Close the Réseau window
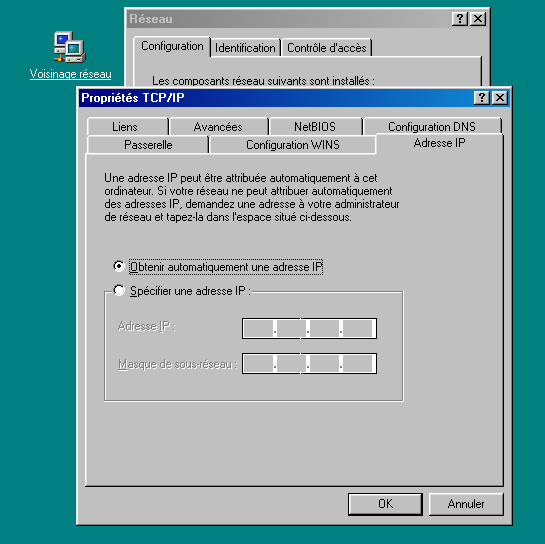Screen dimensions: 545x544 [x=478, y=19]
